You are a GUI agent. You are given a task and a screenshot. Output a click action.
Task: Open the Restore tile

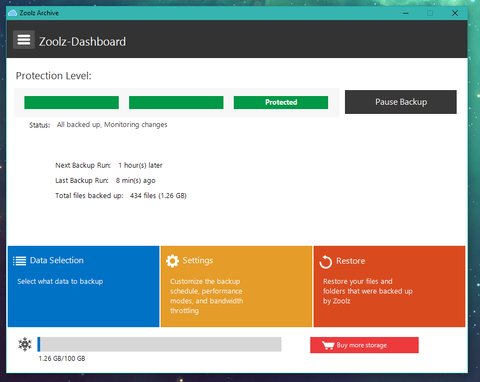coord(389,286)
